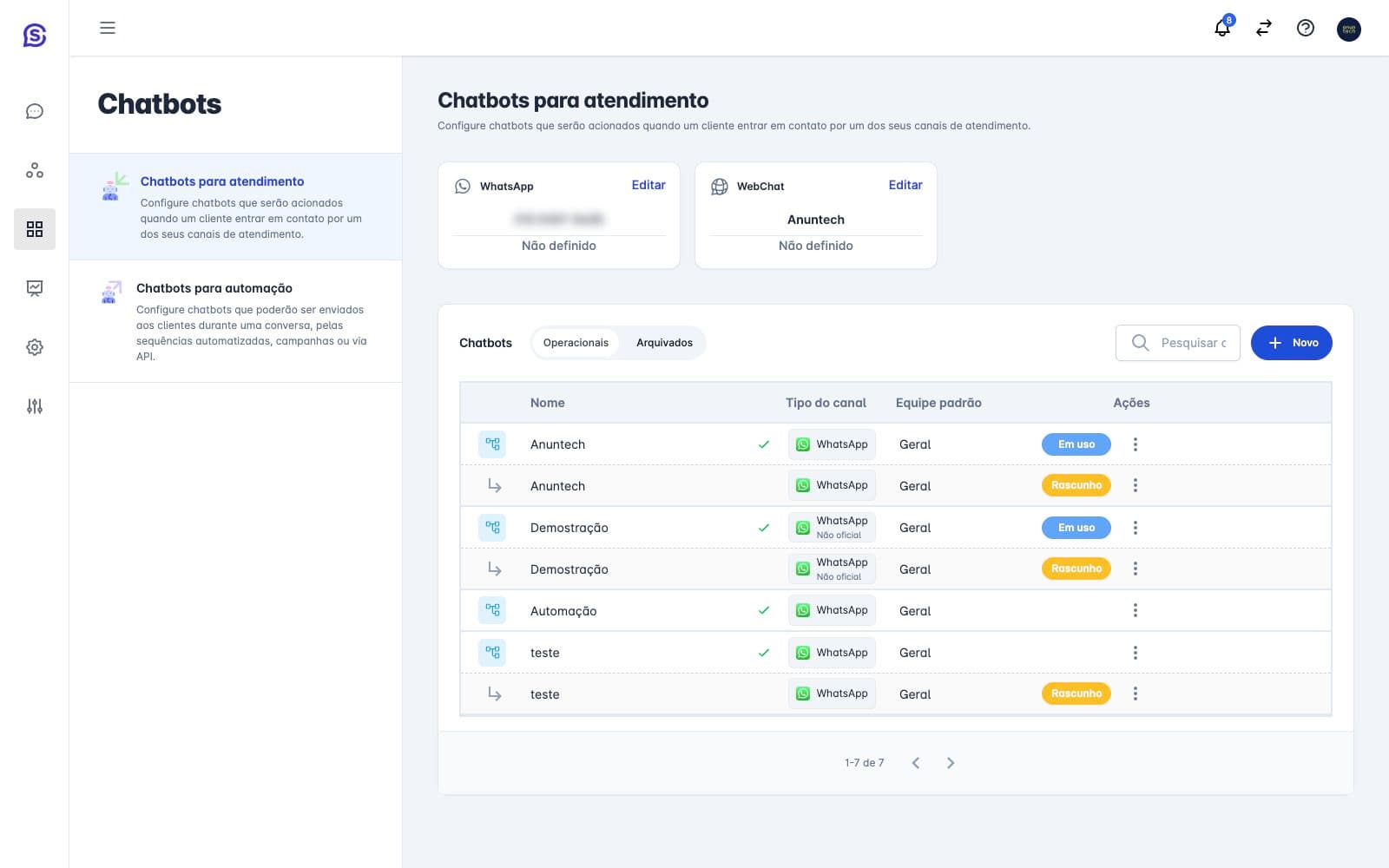
Task: Click the Em uso badge for Demostração
Action: click(x=1076, y=528)
